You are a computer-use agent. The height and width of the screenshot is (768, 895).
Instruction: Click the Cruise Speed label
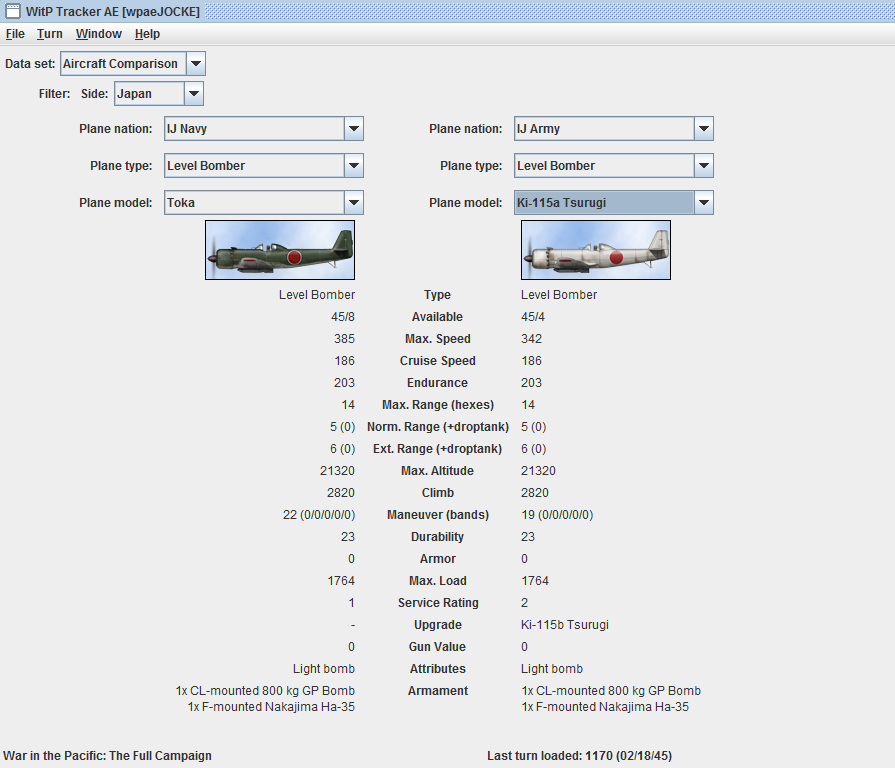click(x=438, y=361)
